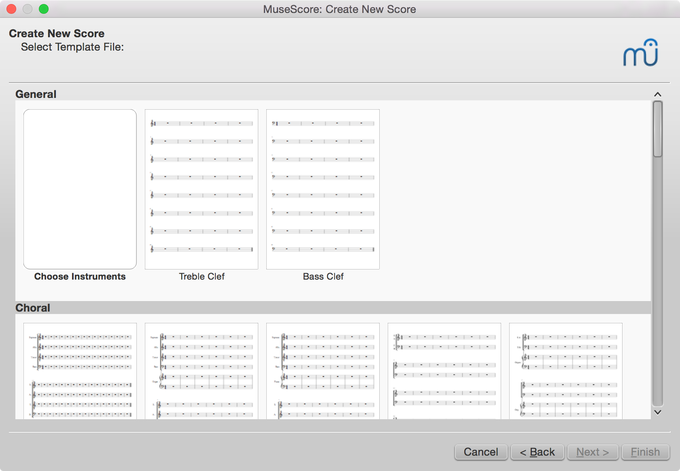Image resolution: width=680 pixels, height=471 pixels.
Task: Click the green zoom window button
Action: tap(44, 9)
